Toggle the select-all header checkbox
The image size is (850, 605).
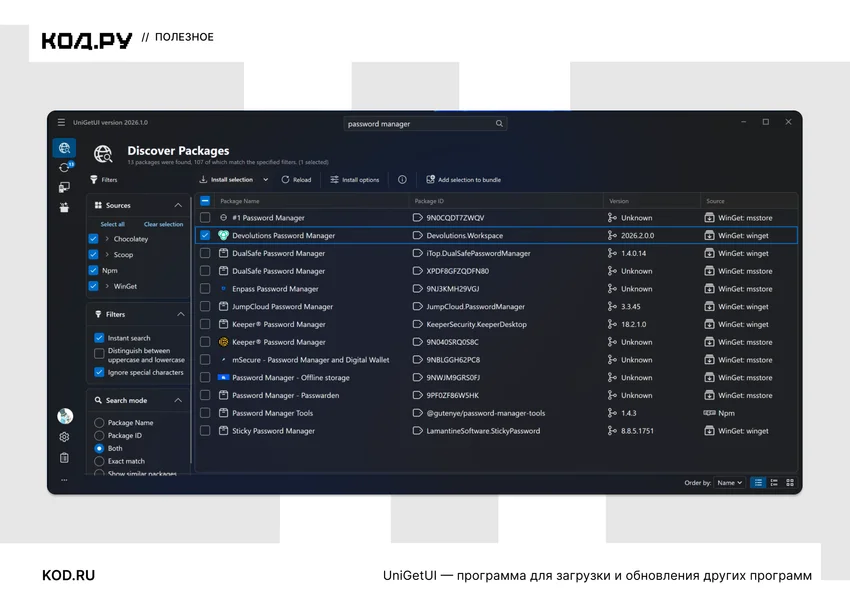click(205, 201)
